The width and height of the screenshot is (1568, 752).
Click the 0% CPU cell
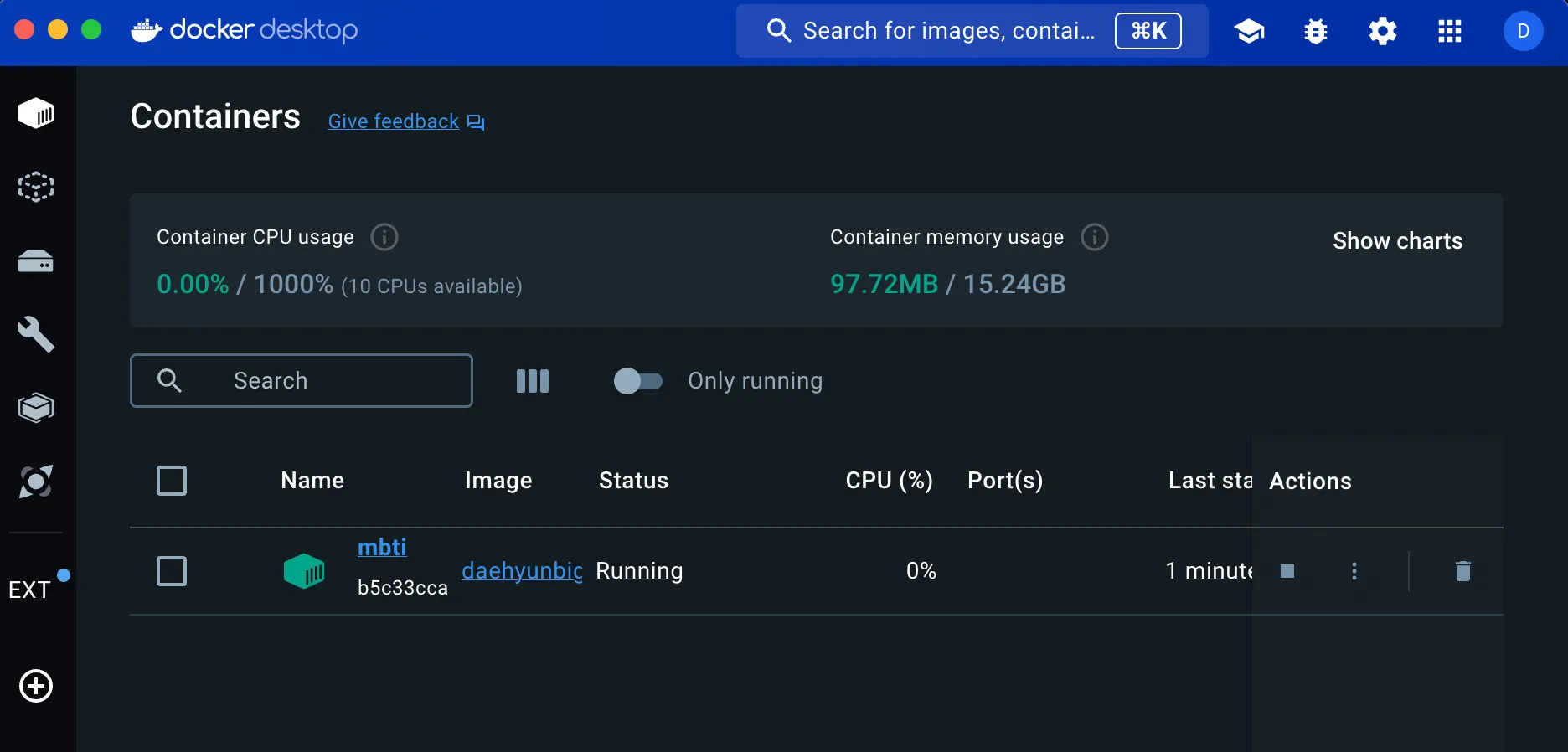click(x=921, y=571)
